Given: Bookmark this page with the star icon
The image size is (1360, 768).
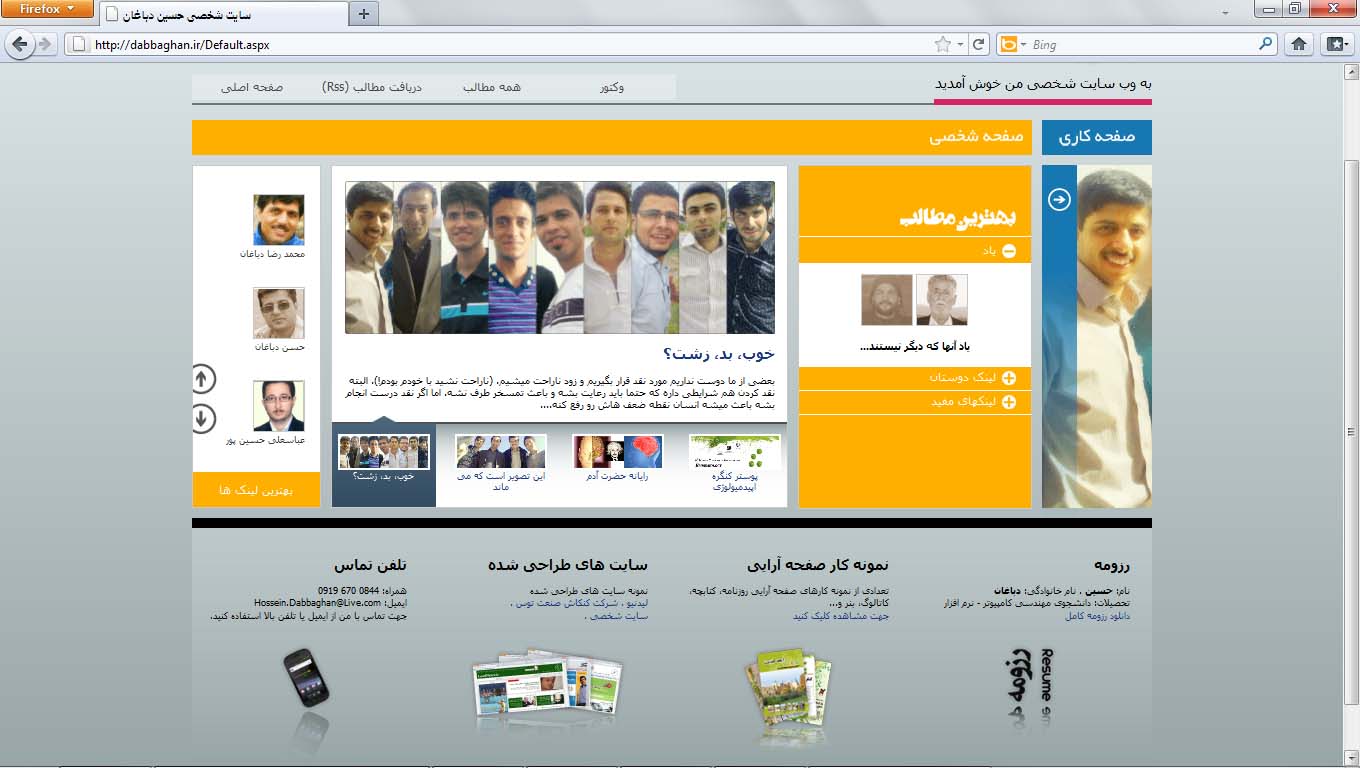Looking at the screenshot, I should click(x=942, y=44).
